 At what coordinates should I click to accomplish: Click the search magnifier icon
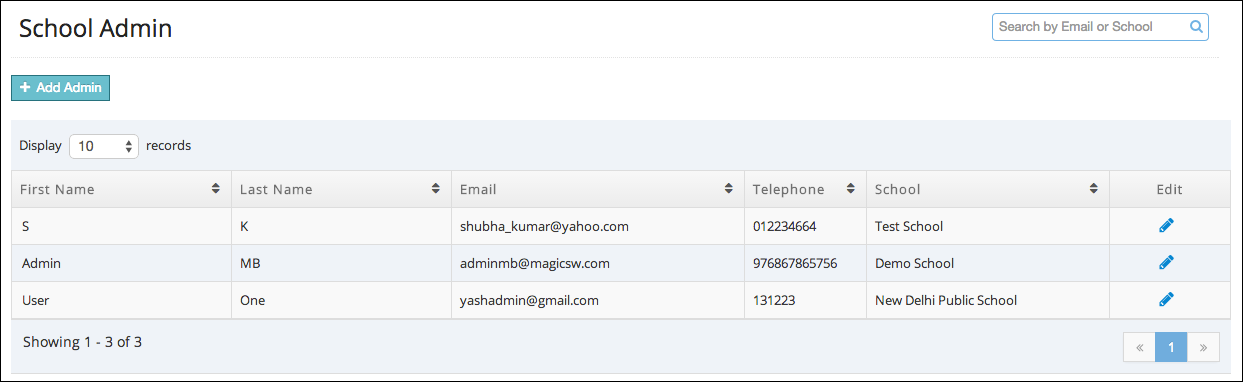click(x=1196, y=27)
